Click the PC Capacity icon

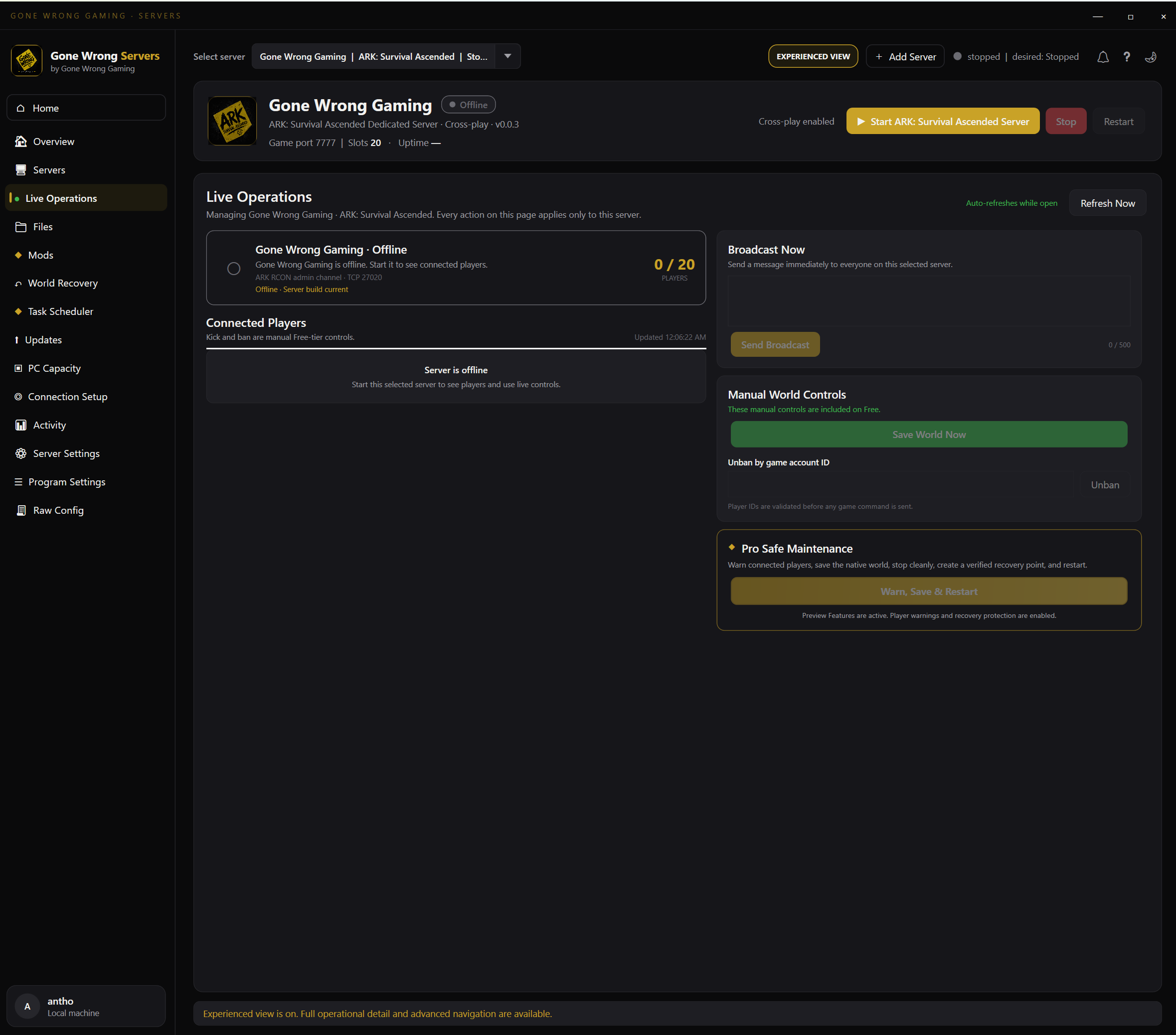(18, 368)
